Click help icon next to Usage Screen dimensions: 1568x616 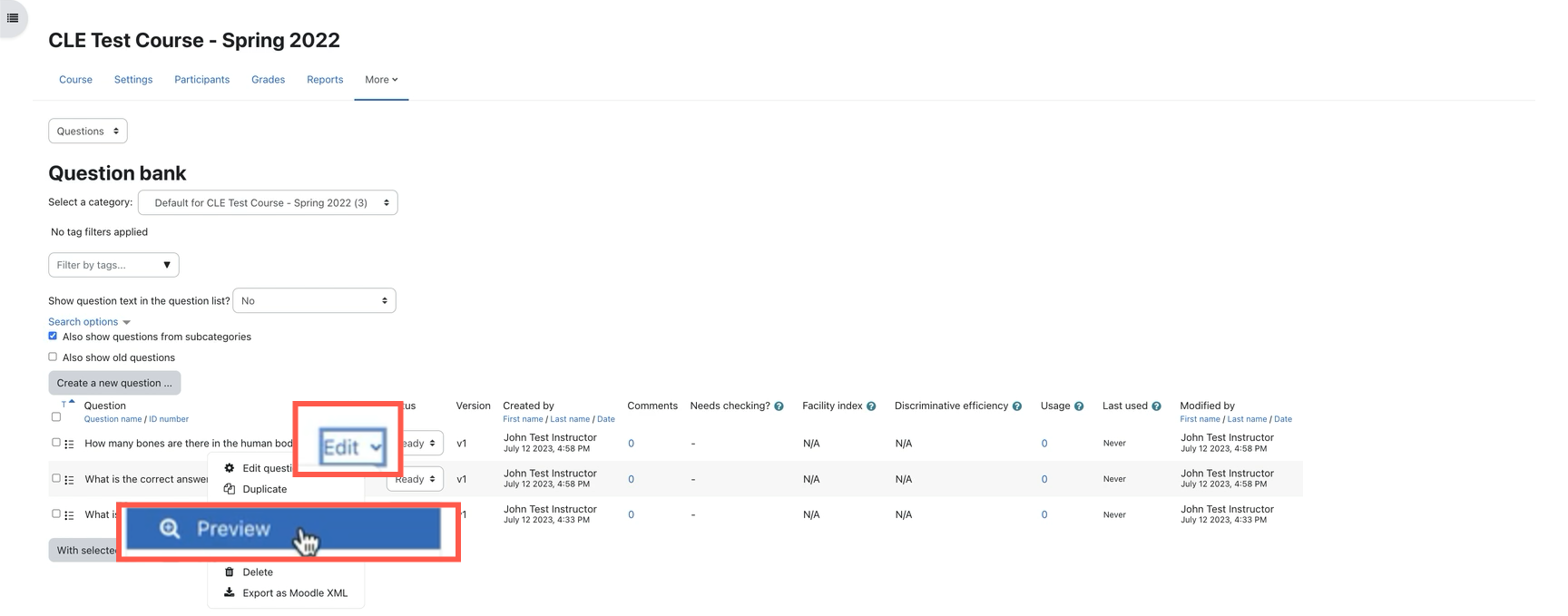pyautogui.click(x=1079, y=406)
